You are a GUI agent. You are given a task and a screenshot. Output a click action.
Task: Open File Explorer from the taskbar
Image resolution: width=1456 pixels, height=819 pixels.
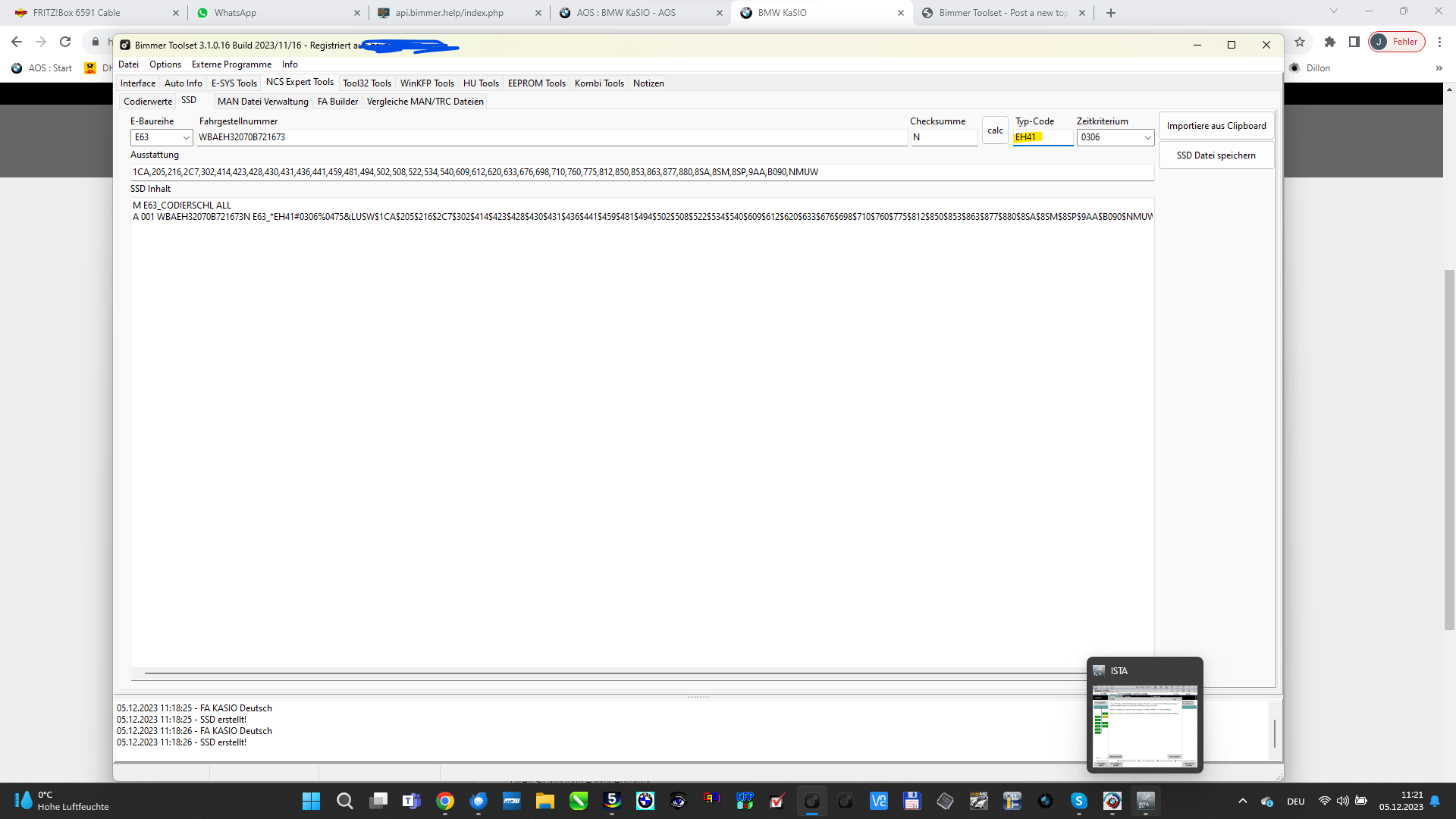[x=545, y=801]
